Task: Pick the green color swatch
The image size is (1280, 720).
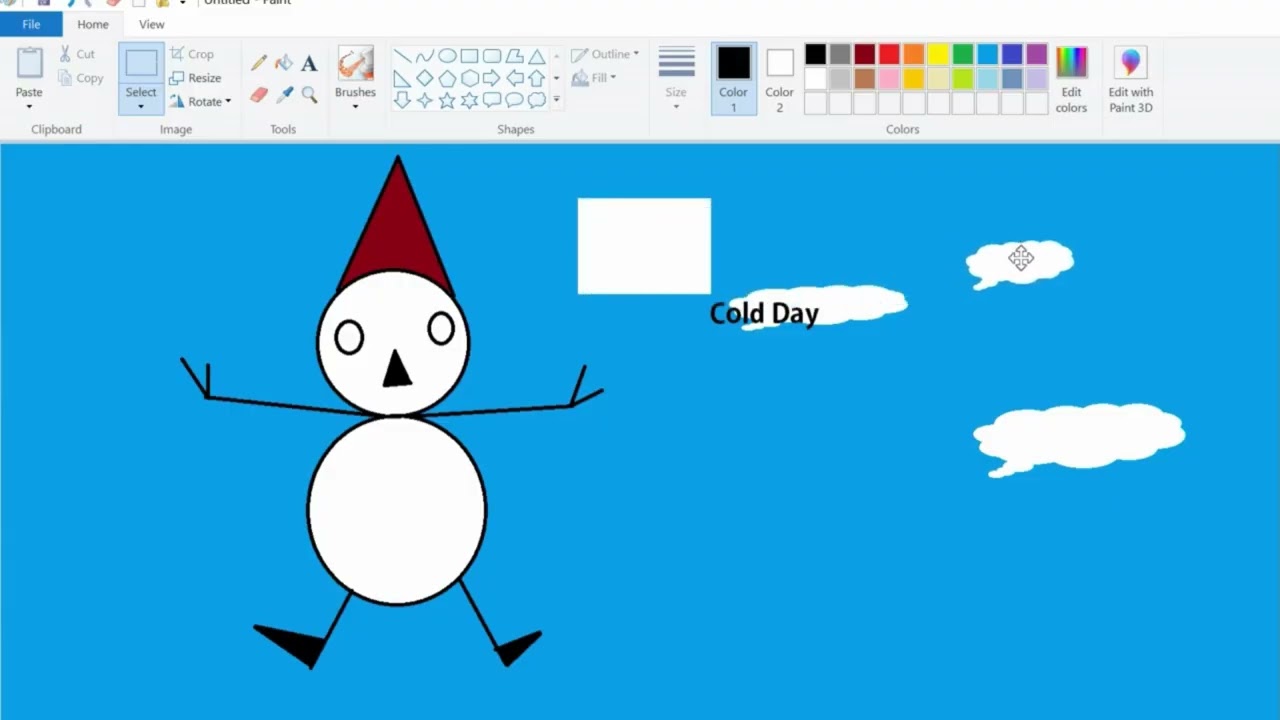Action: pos(963,54)
